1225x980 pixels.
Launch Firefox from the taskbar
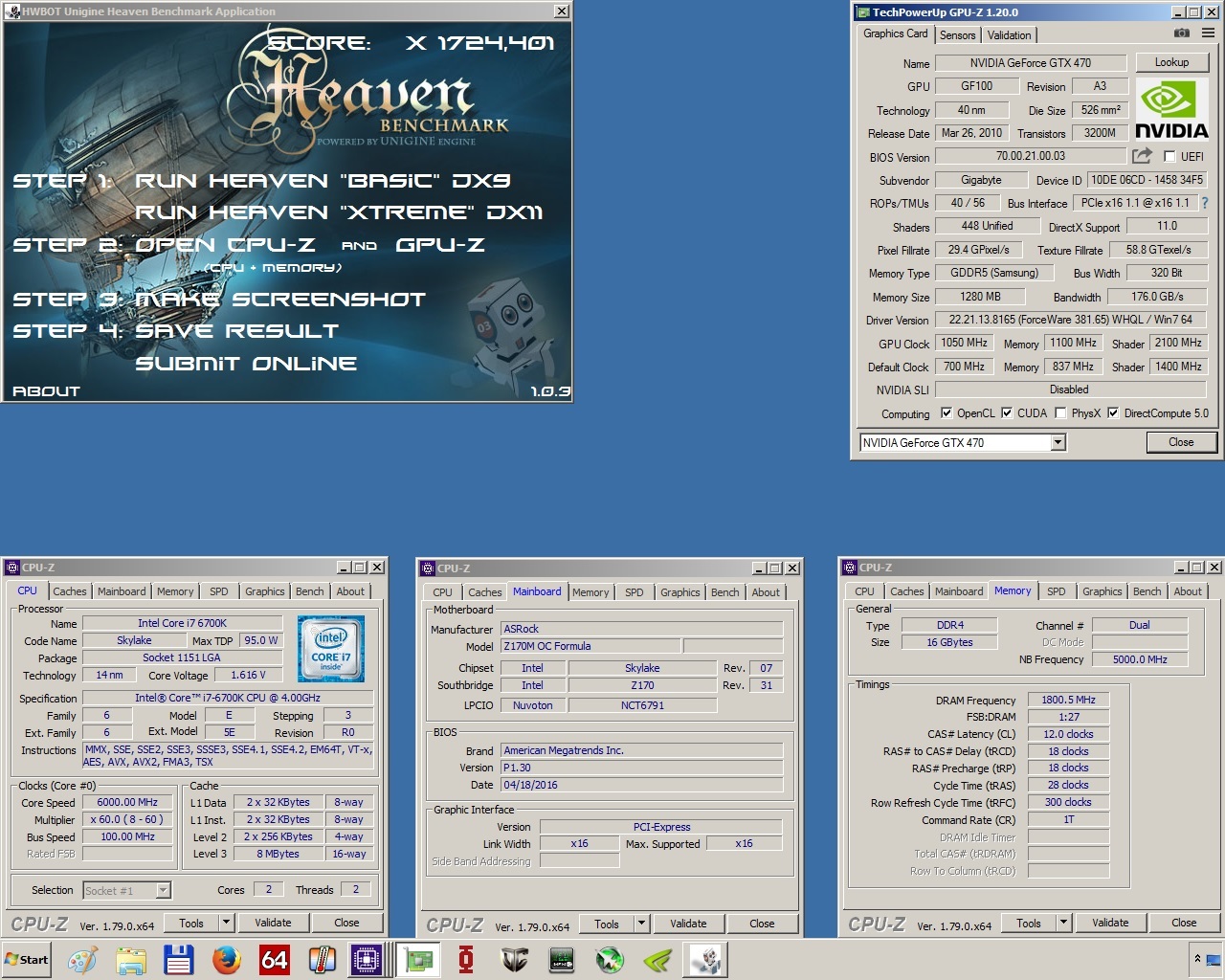(x=227, y=960)
